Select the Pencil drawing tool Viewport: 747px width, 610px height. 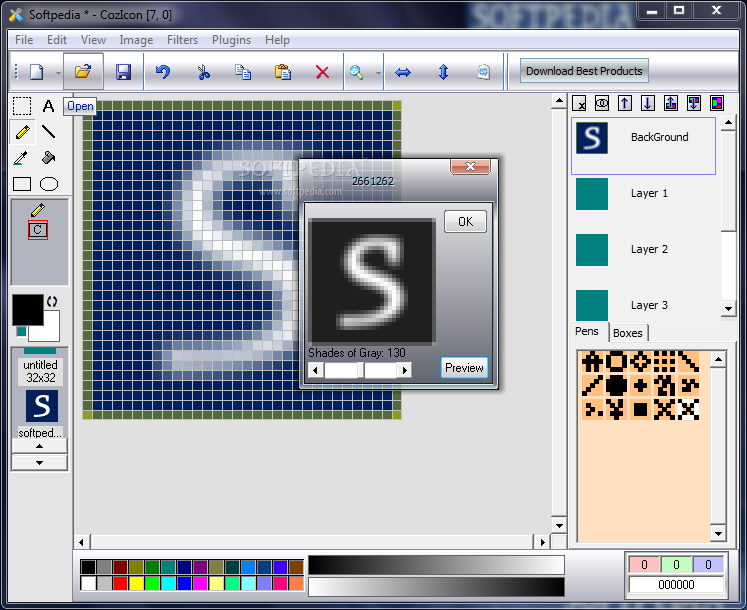[x=22, y=132]
